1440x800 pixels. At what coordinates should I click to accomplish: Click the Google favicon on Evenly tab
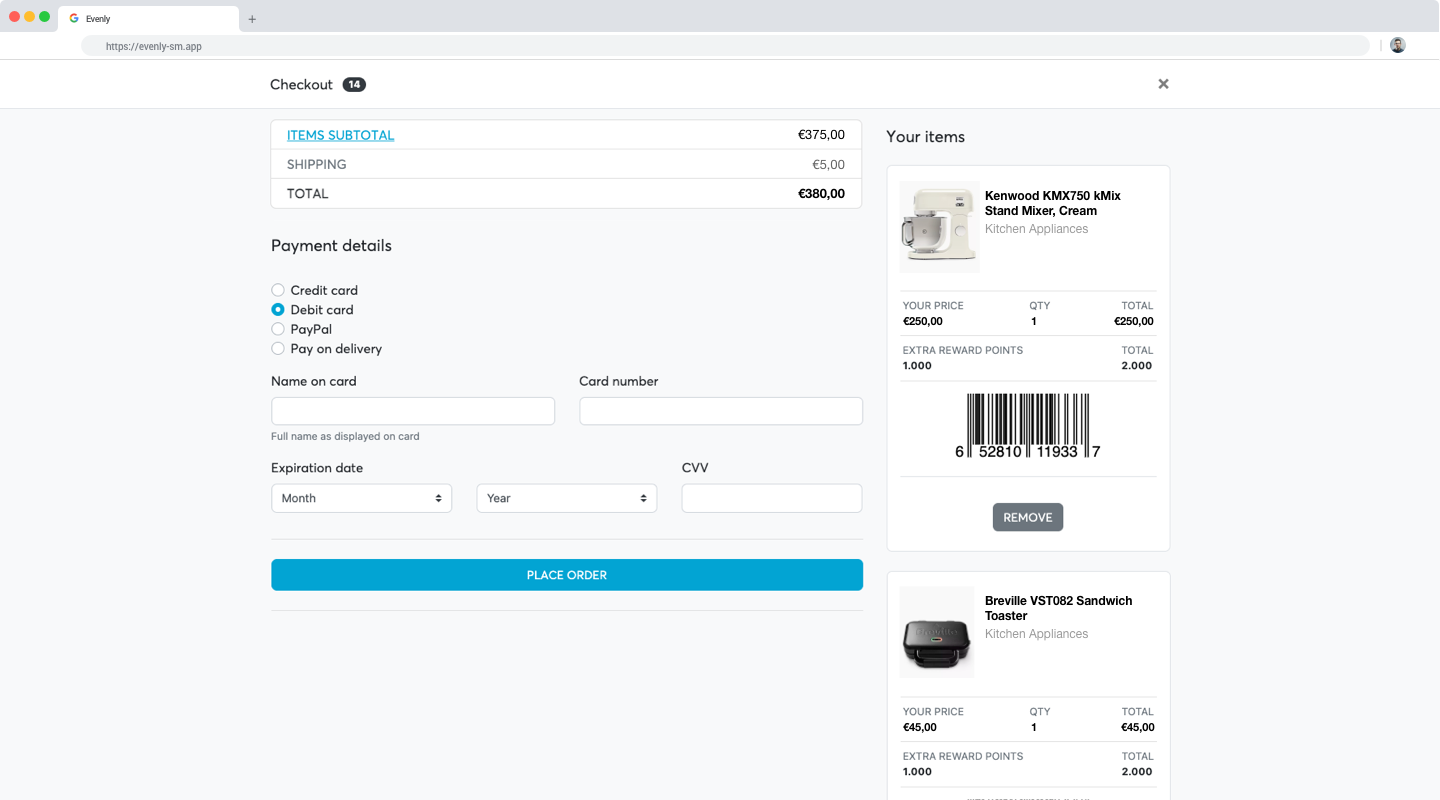[x=74, y=18]
